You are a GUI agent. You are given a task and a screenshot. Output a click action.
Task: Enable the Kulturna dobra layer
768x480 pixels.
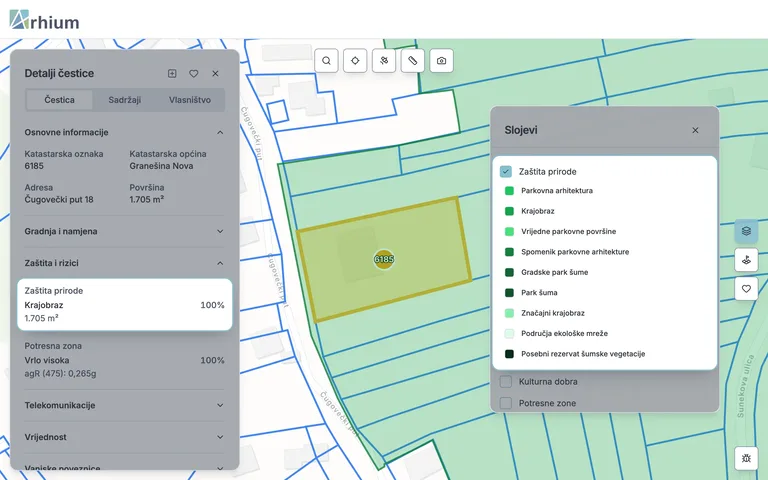505,382
